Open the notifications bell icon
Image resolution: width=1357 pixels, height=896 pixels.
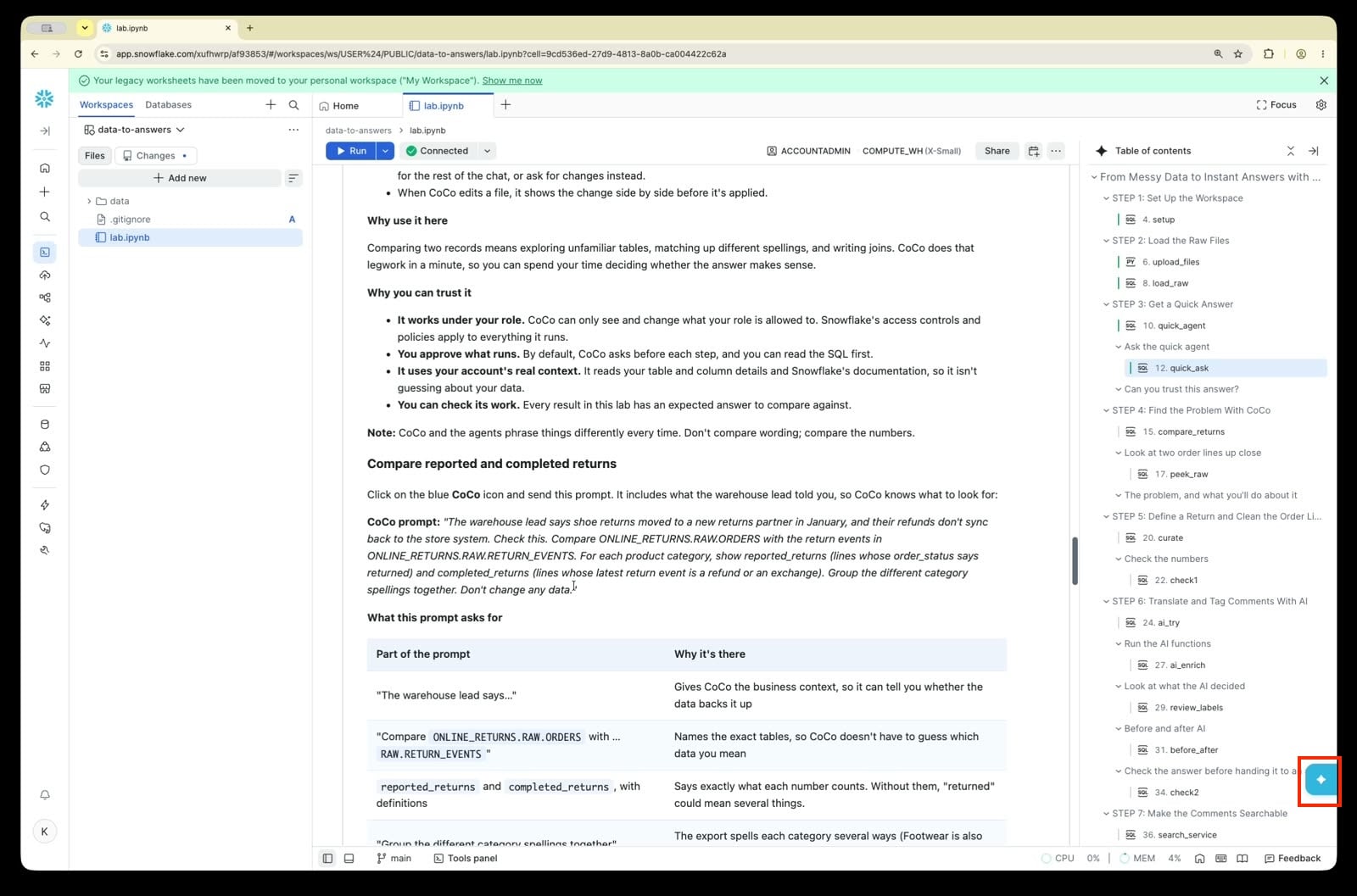click(45, 795)
